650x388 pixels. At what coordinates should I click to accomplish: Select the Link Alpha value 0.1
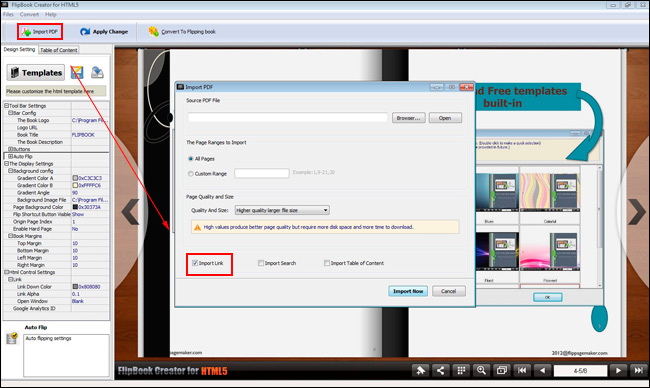(x=75, y=294)
